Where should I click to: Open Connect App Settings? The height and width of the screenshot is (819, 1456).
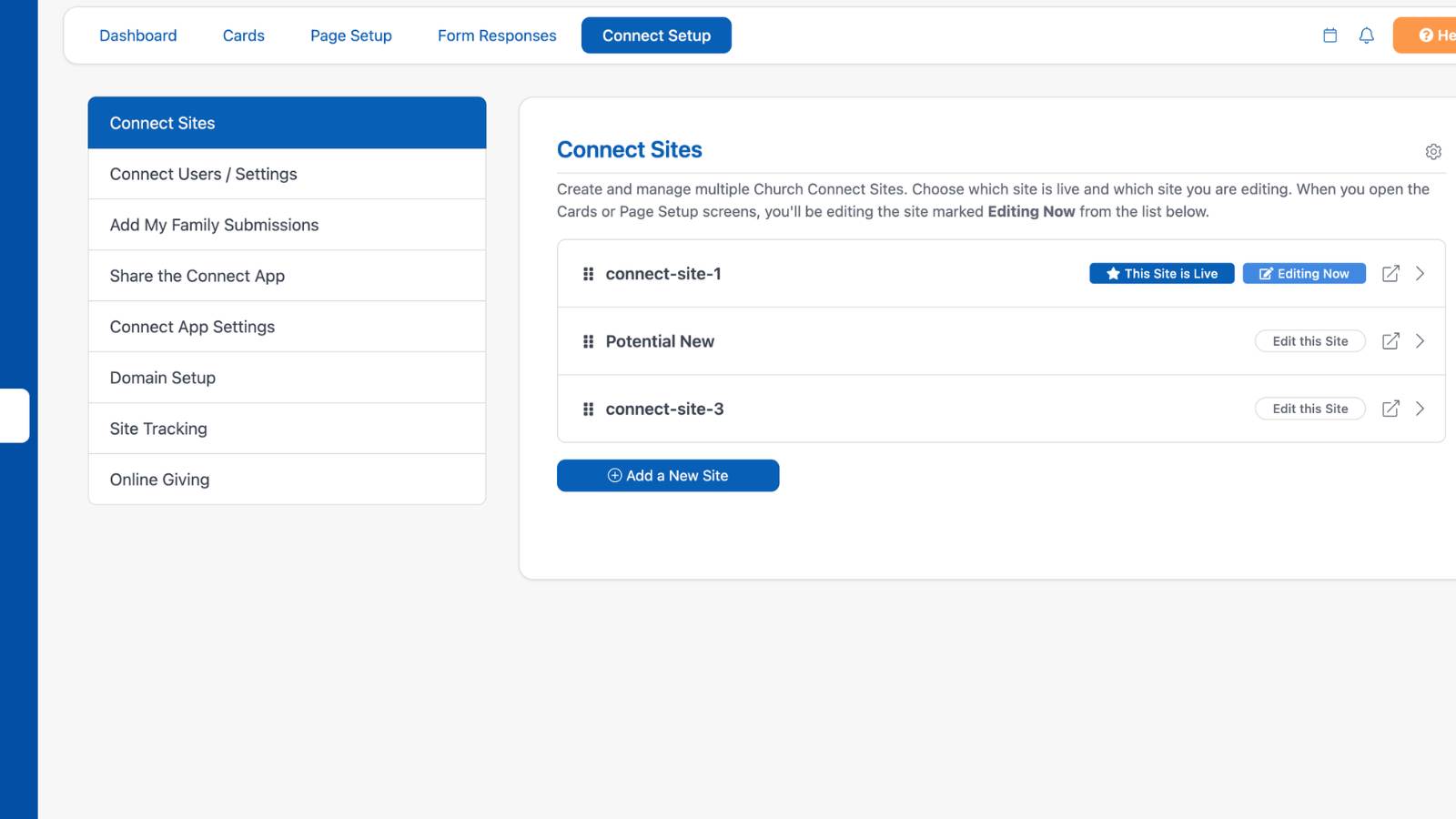[287, 327]
